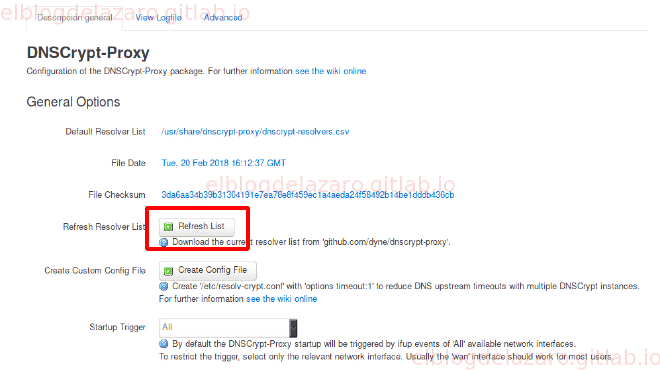The image size is (660, 370).
Task: Click the green icon on Create Config File
Action: click(168, 271)
